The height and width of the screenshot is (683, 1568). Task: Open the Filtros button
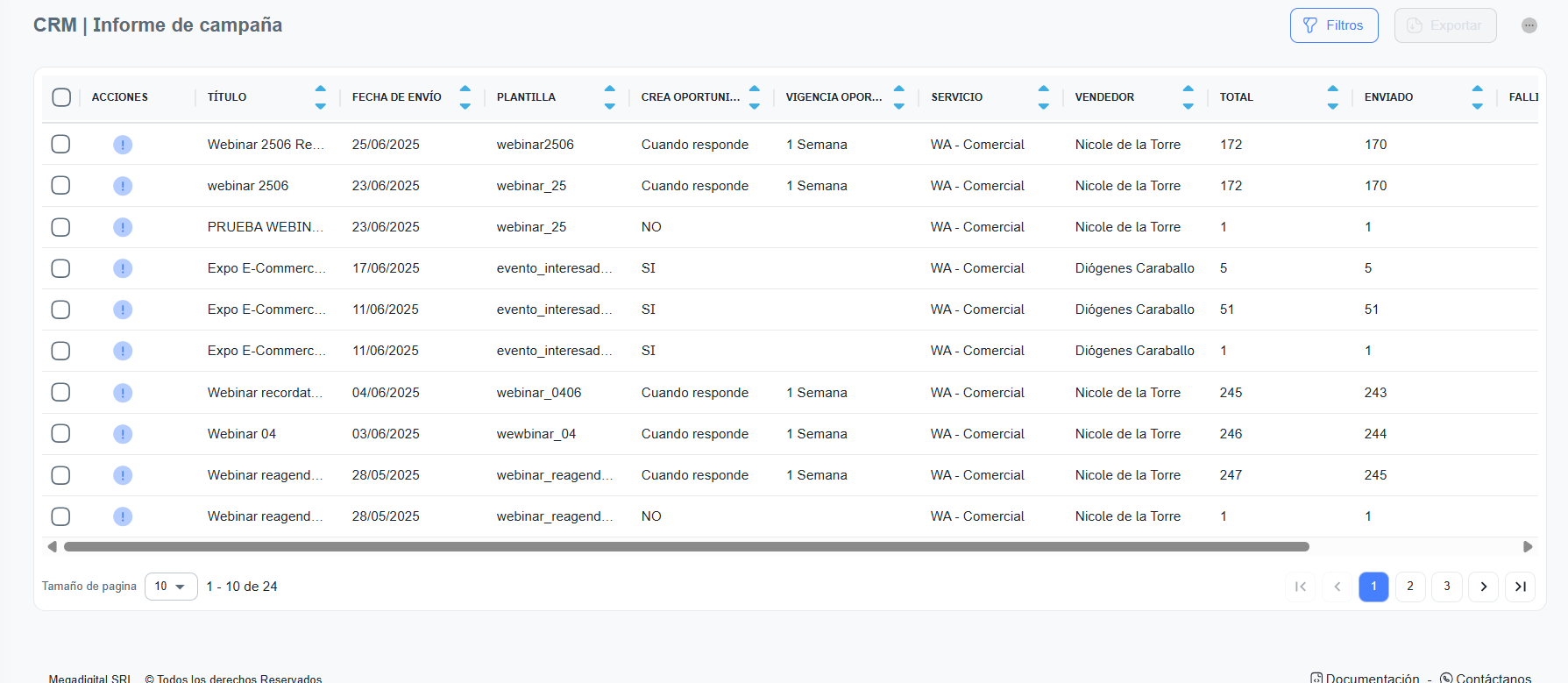tap(1333, 25)
